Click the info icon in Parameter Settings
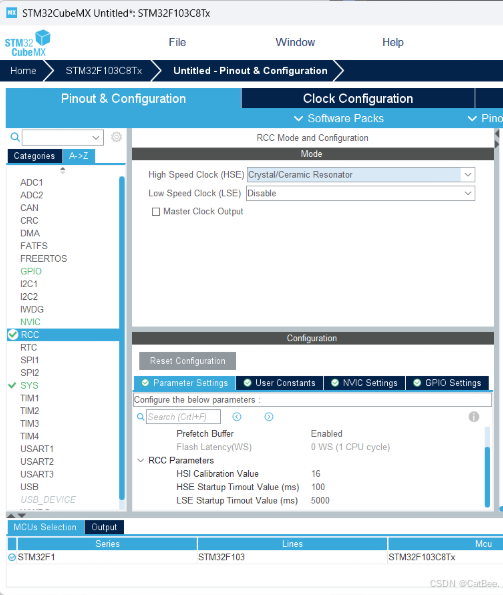 (474, 417)
